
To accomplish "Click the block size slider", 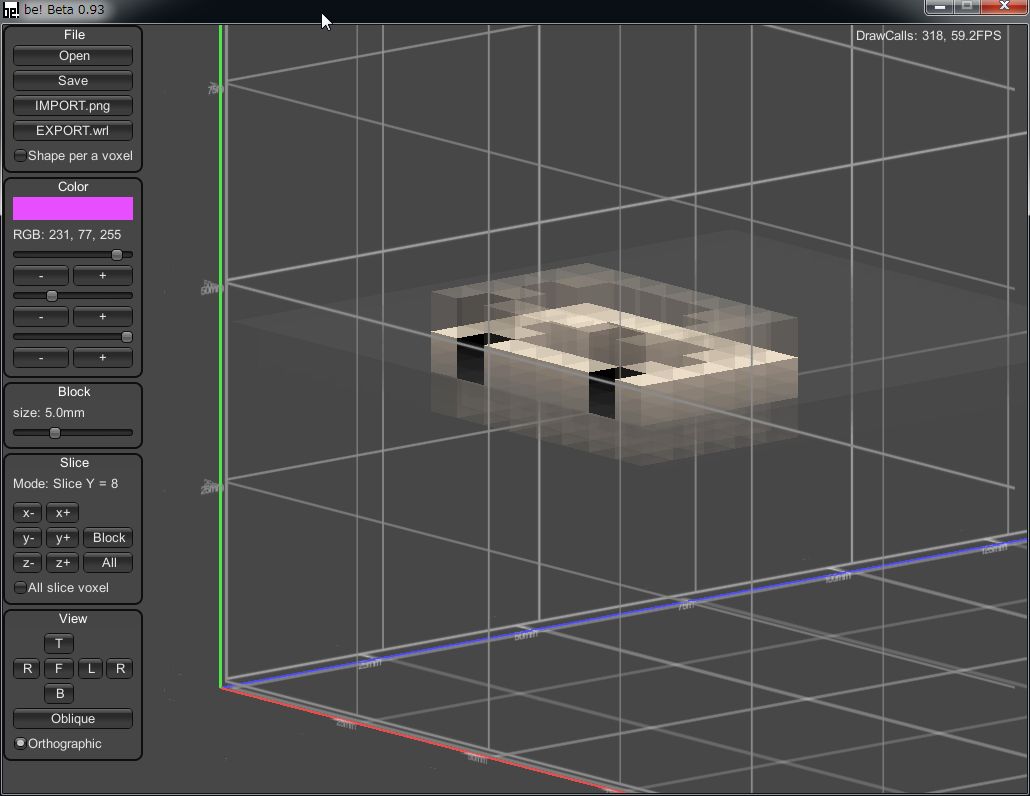I will coord(55,433).
